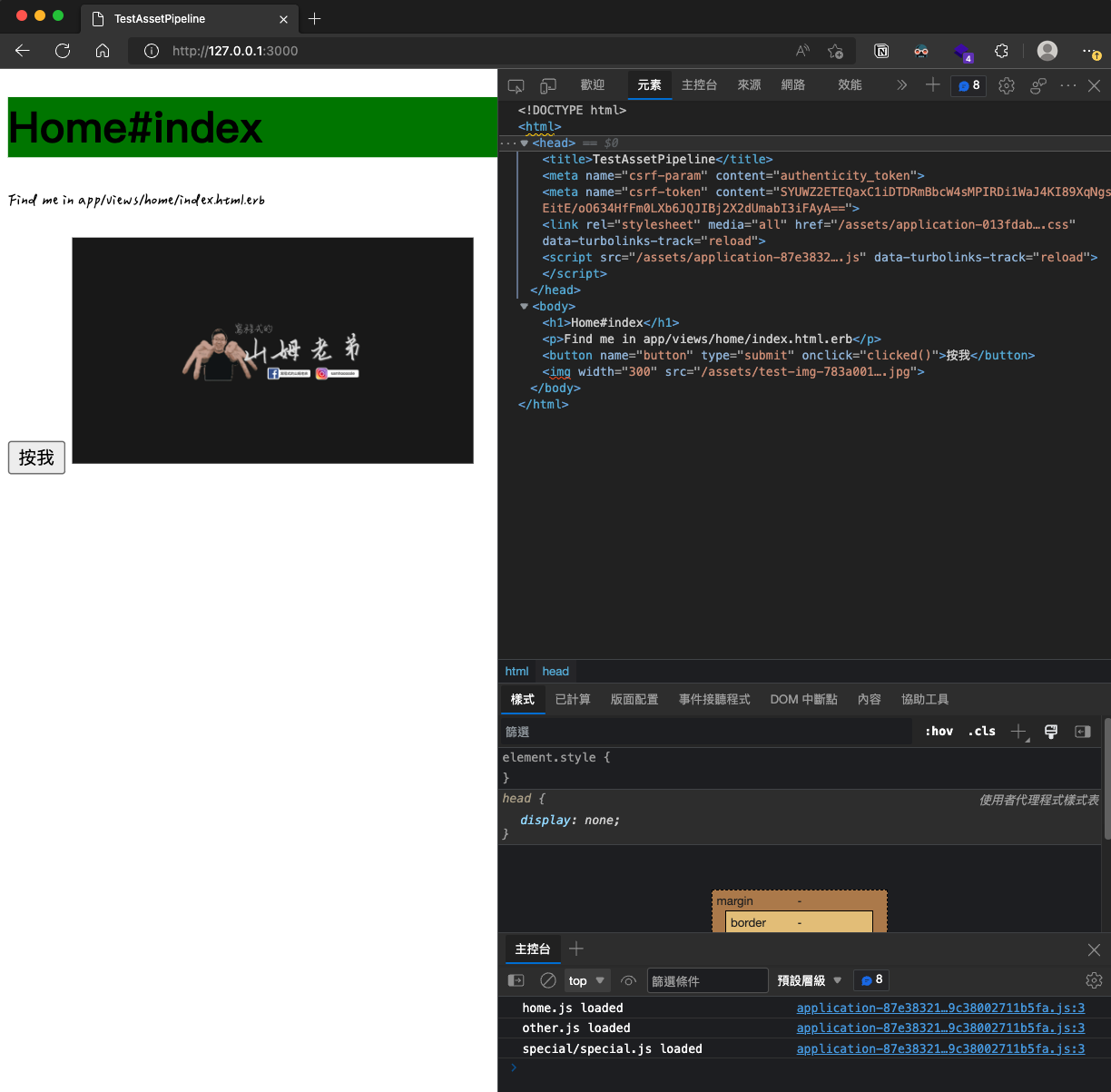
Task: Reload the page with the refresh icon
Action: (63, 51)
